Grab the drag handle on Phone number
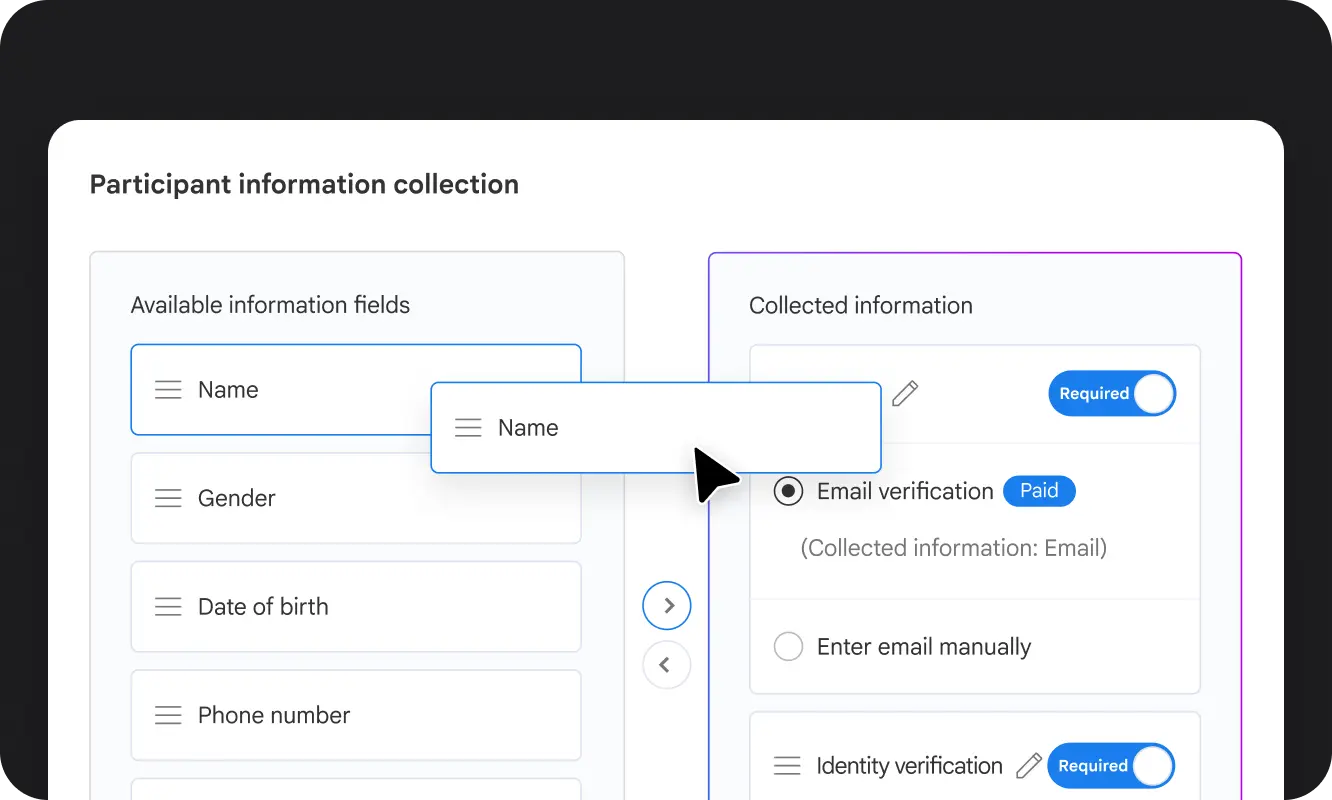The height and width of the screenshot is (800, 1332). coord(168,715)
